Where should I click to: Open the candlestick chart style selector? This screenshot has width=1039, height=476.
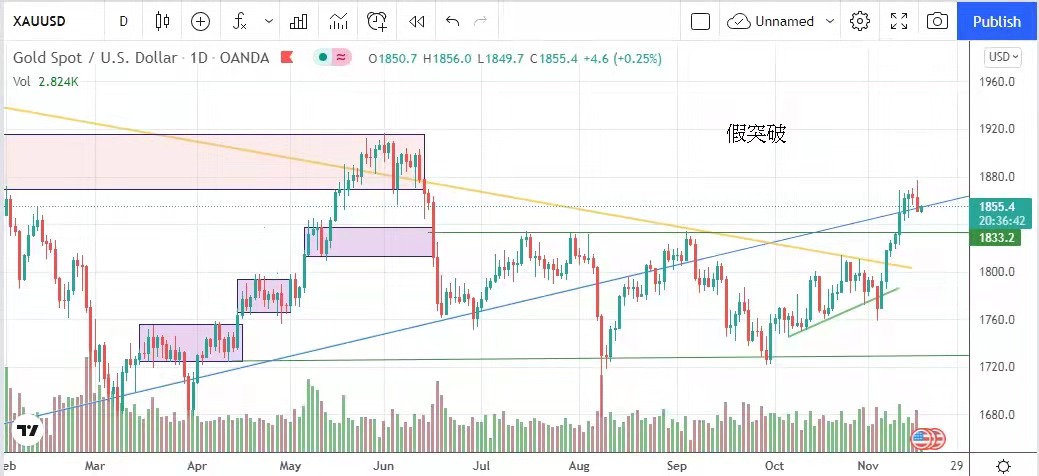coord(164,21)
